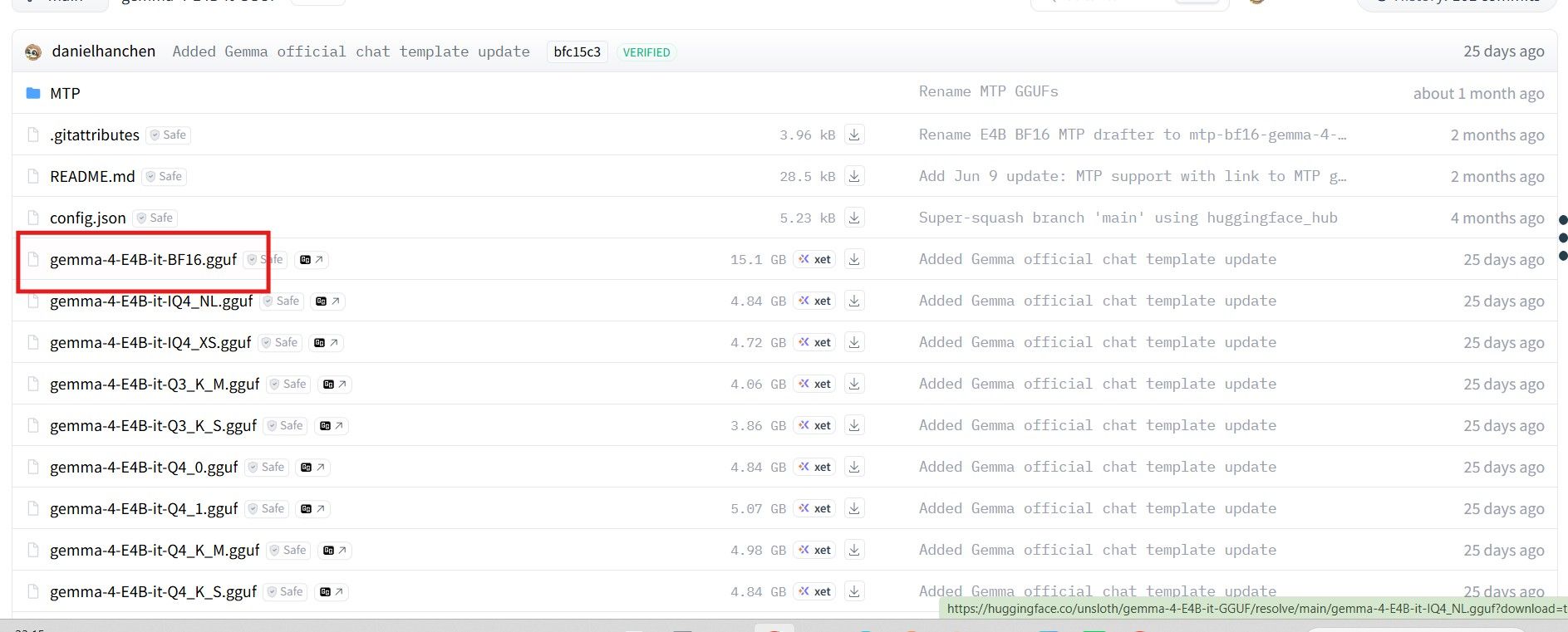Viewport: 1568px width, 632px height.
Task: Download the README.md file
Action: tap(854, 176)
